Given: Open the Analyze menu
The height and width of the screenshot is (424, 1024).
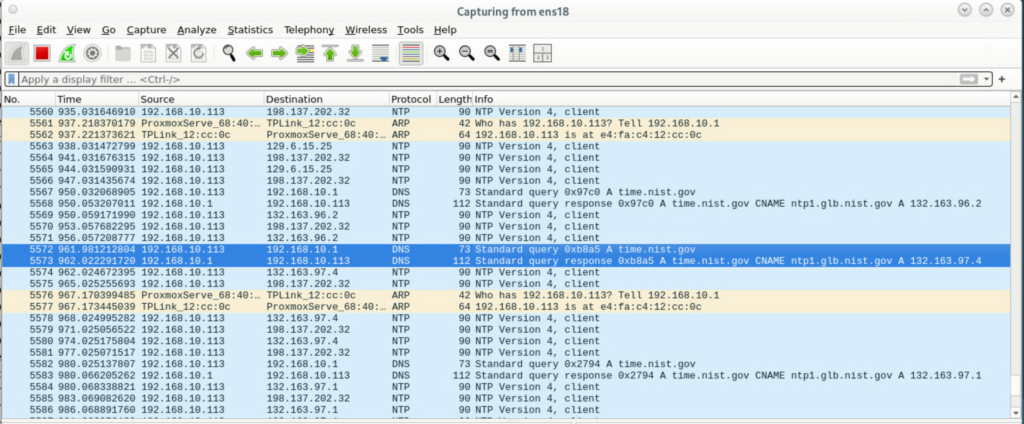Looking at the screenshot, I should pyautogui.click(x=196, y=30).
